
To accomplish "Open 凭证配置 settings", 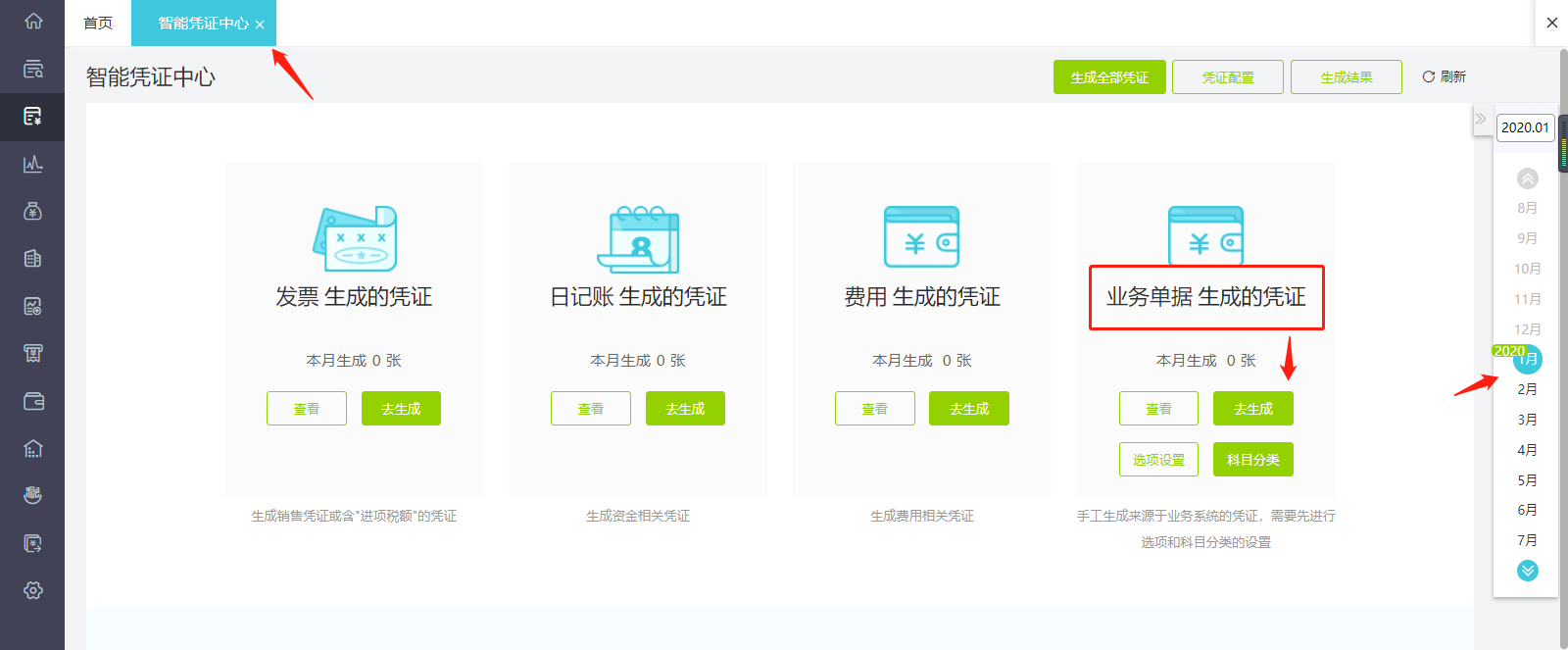I will [1228, 77].
